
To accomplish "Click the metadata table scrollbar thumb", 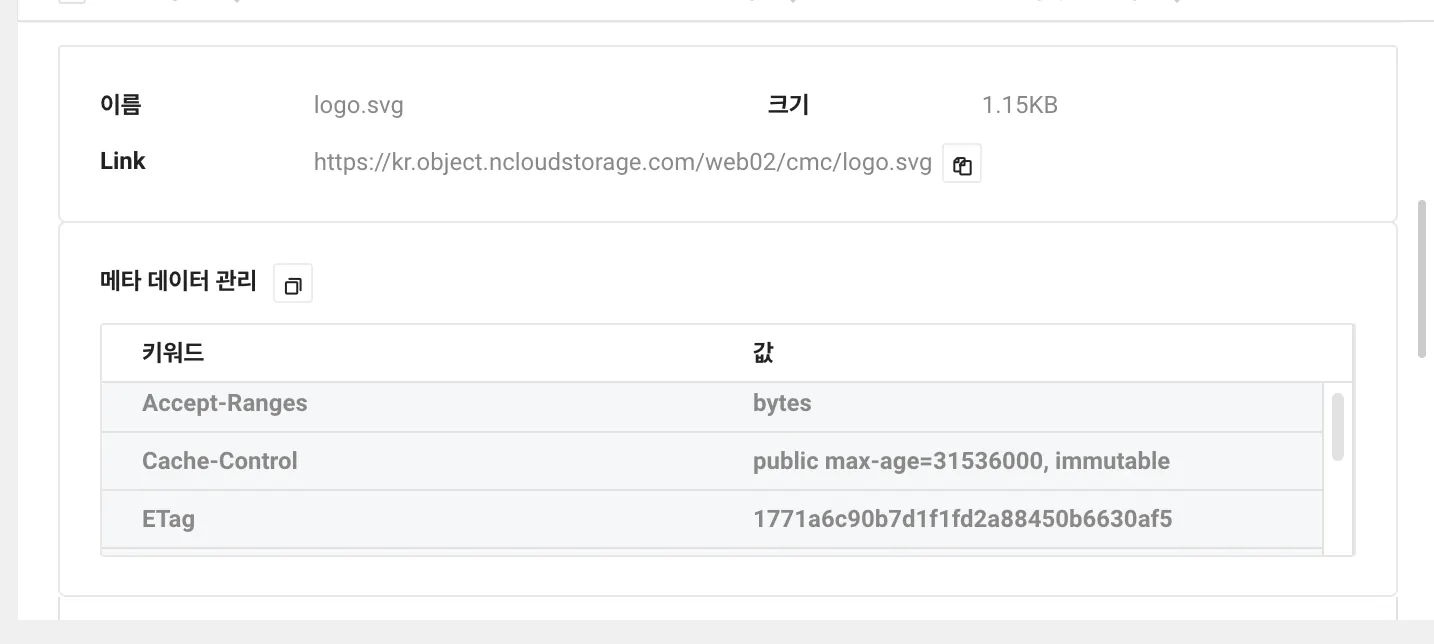I will (x=1338, y=427).
